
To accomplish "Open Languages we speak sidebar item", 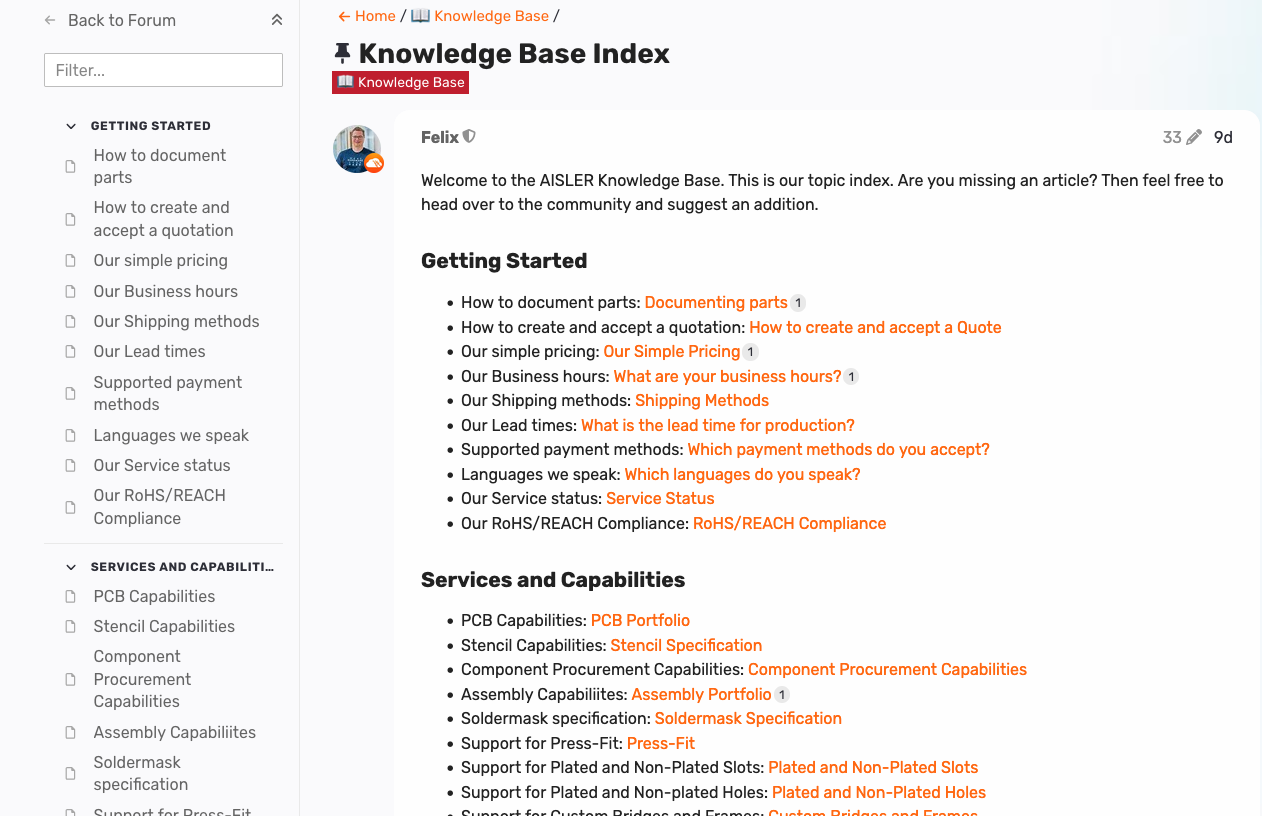I will tap(171, 436).
